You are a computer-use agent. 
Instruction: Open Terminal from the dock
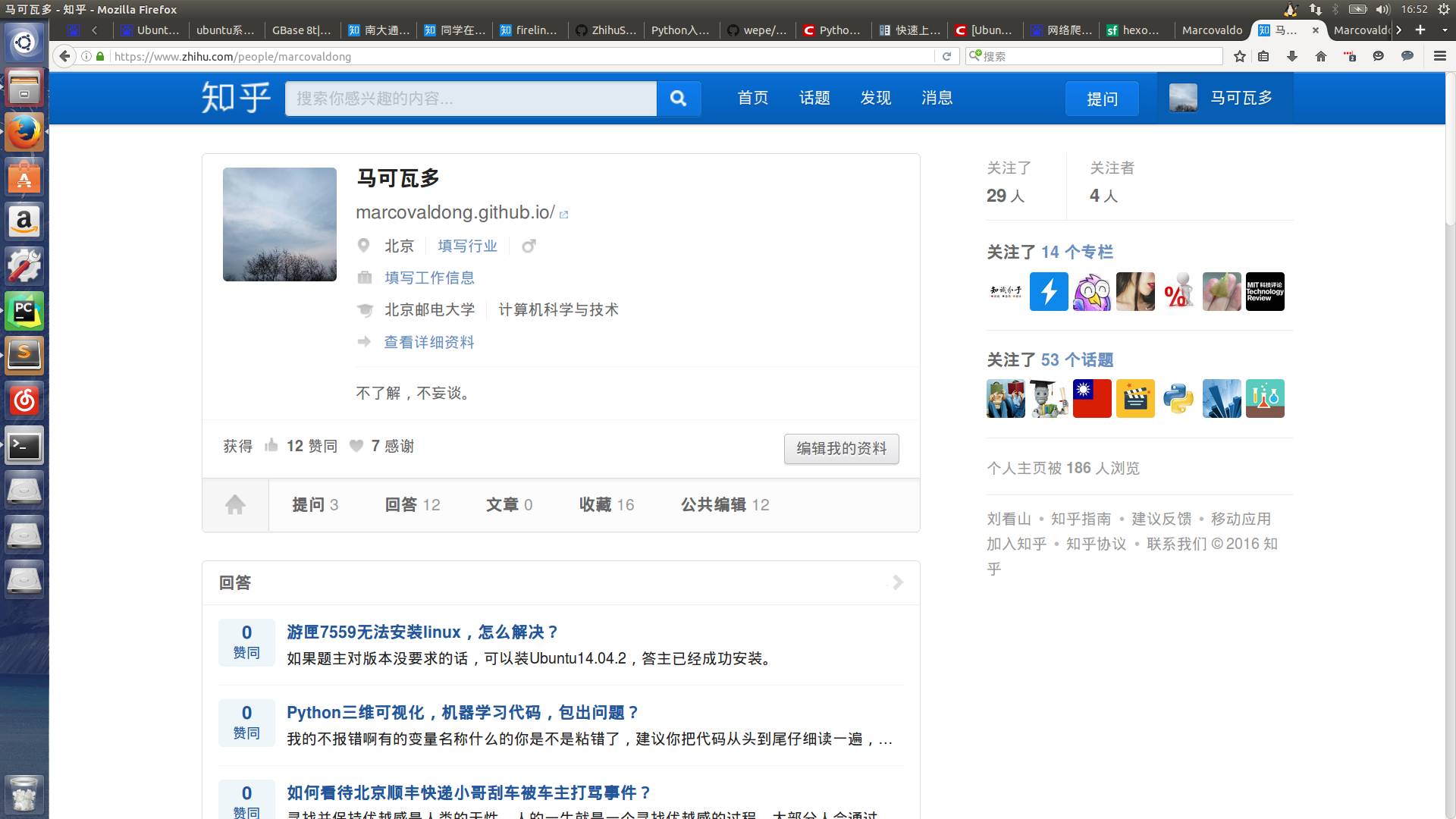pos(24,446)
